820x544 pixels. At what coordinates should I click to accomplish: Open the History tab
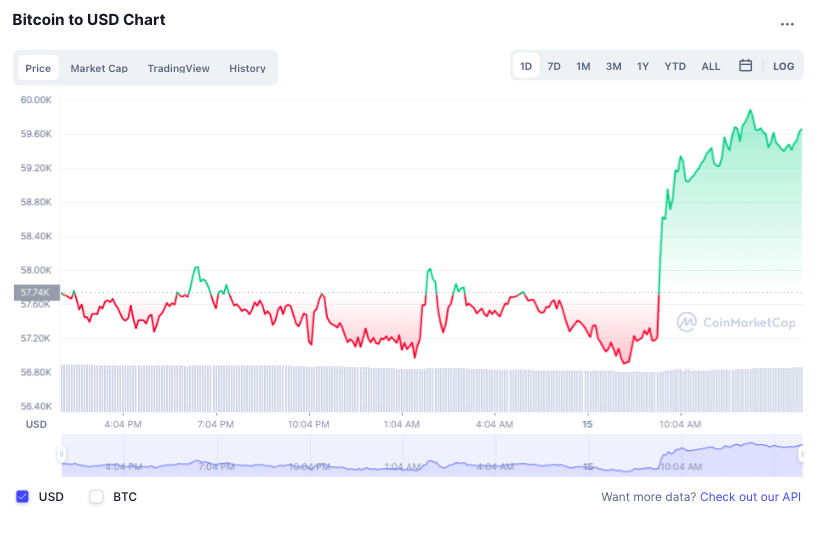[x=247, y=68]
